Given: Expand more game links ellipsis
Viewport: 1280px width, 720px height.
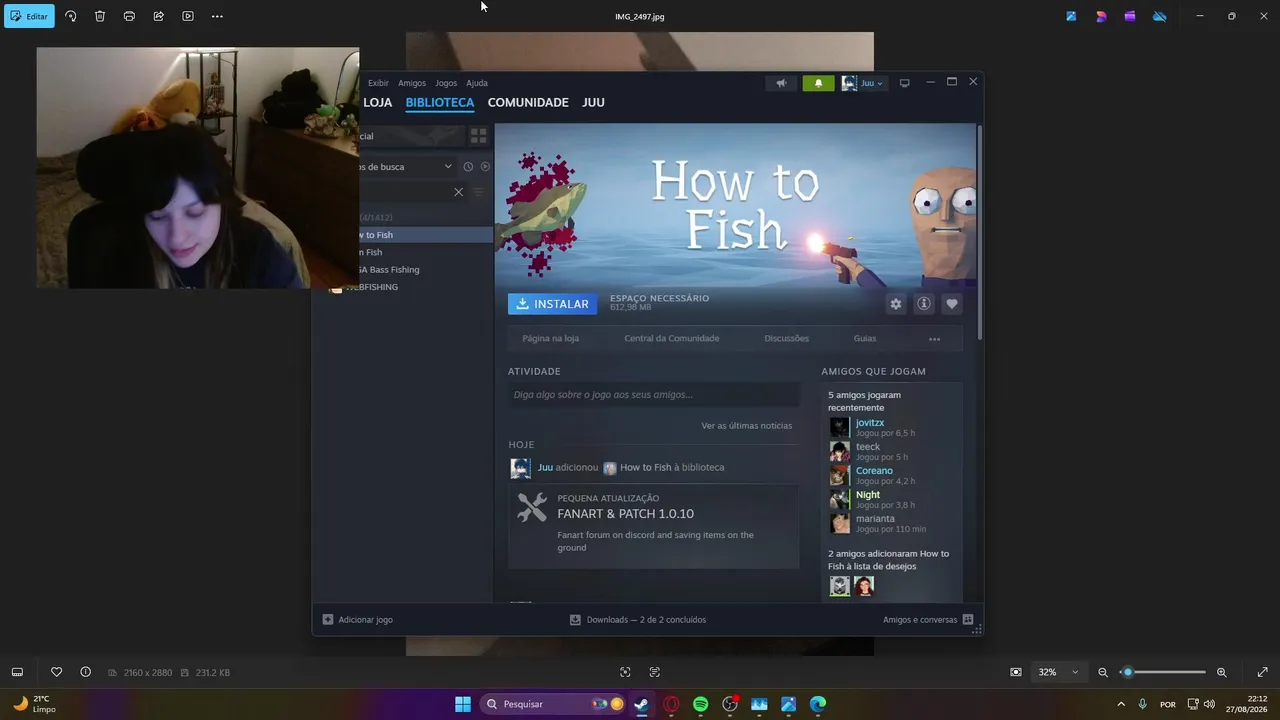Looking at the screenshot, I should click(934, 339).
